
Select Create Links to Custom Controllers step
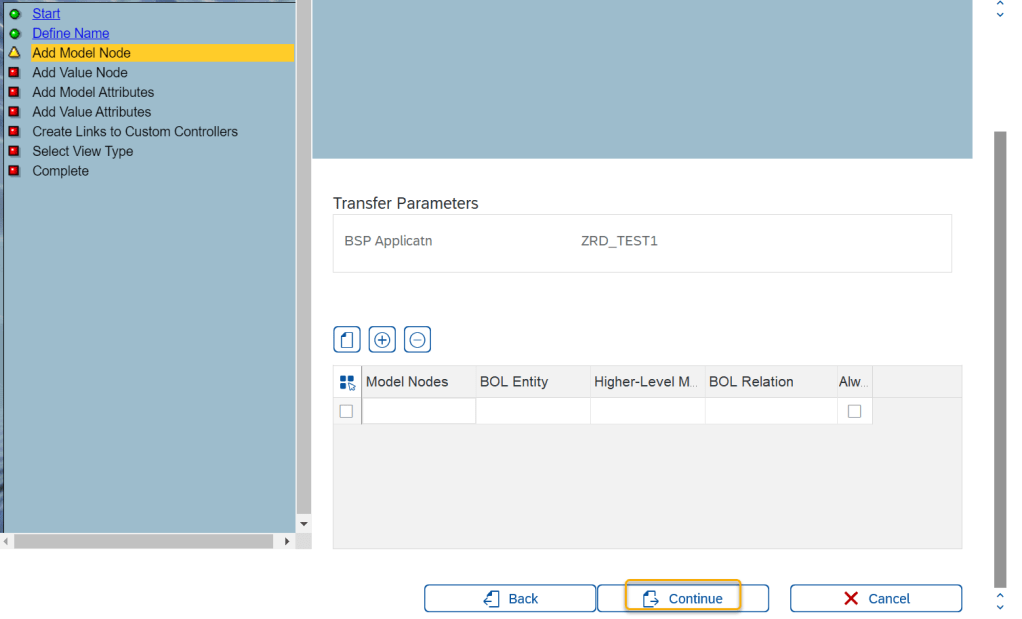[135, 131]
